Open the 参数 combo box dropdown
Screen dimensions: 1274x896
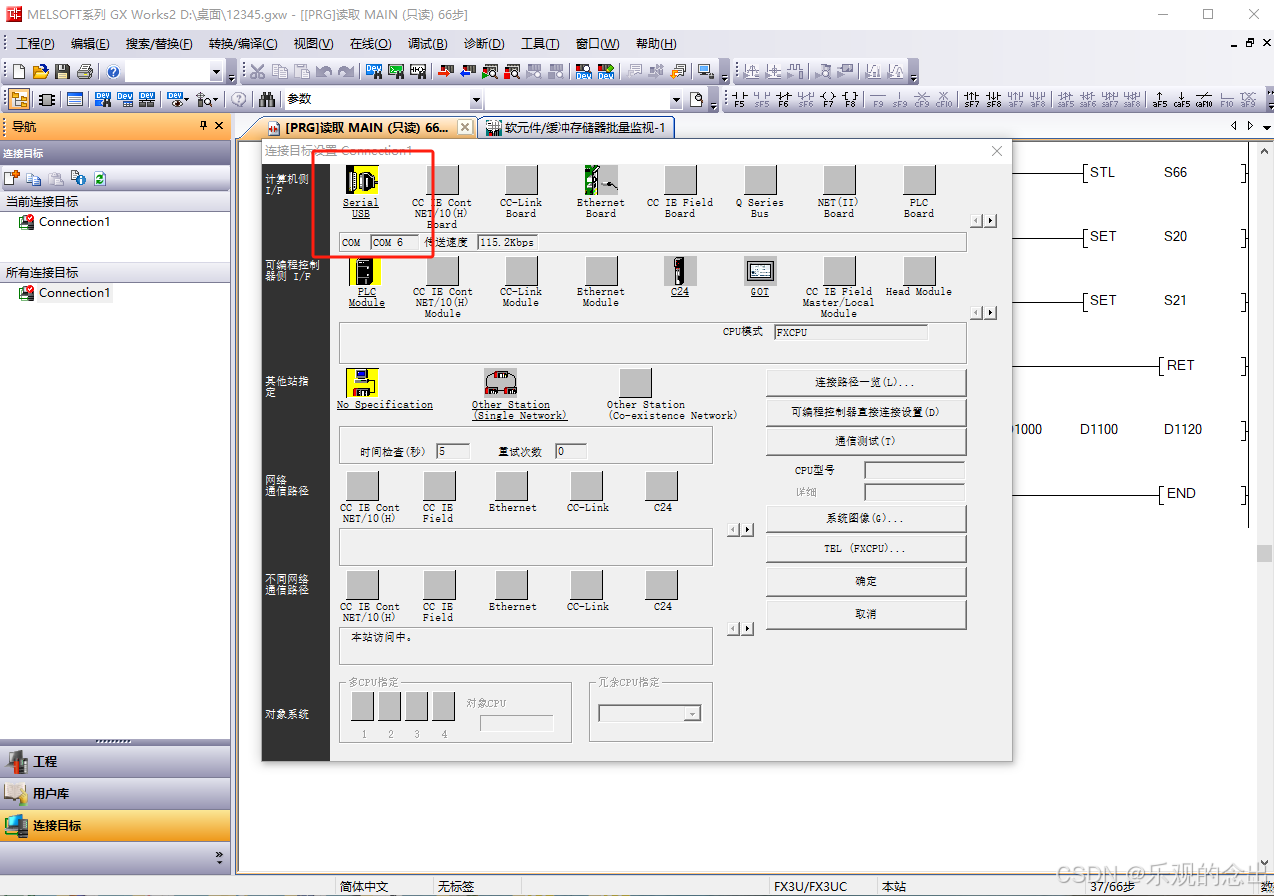pyautogui.click(x=476, y=99)
